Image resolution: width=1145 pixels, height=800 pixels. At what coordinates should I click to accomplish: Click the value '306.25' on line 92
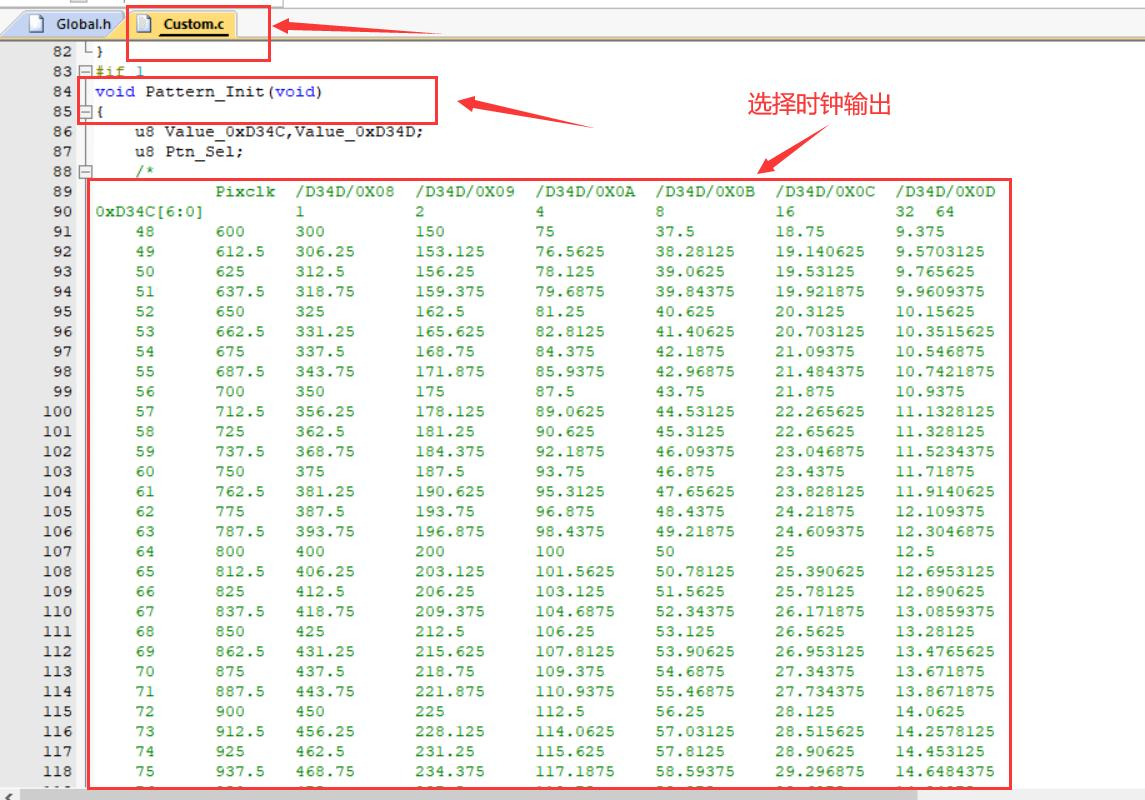pos(325,252)
